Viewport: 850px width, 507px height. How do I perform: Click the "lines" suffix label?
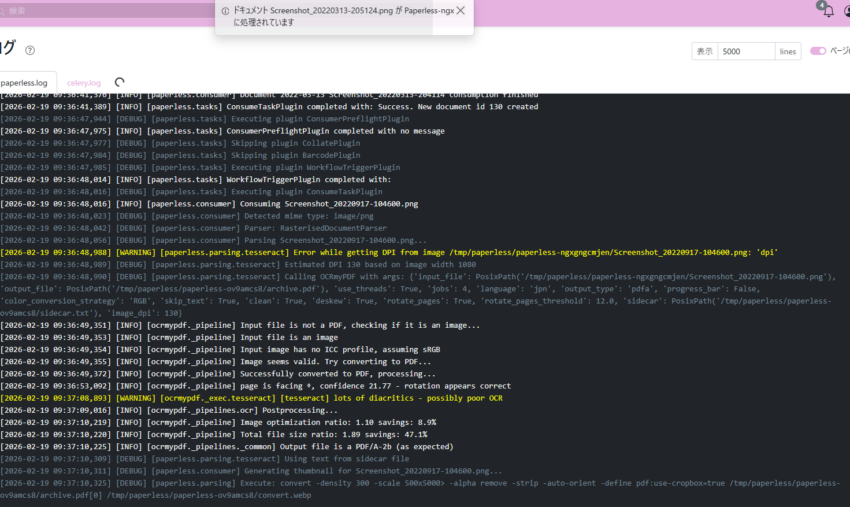[788, 51]
